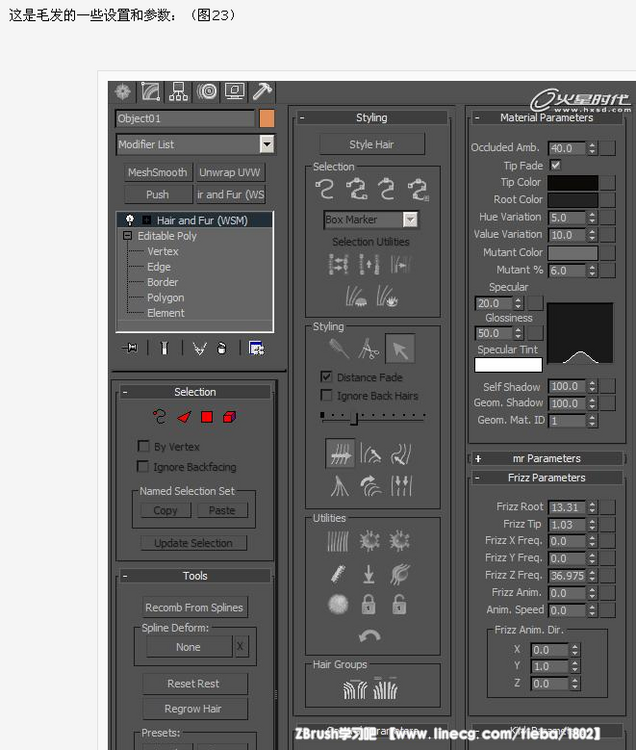Select the Vertex sub-object level
Screen dimensions: 636x750
point(163,252)
